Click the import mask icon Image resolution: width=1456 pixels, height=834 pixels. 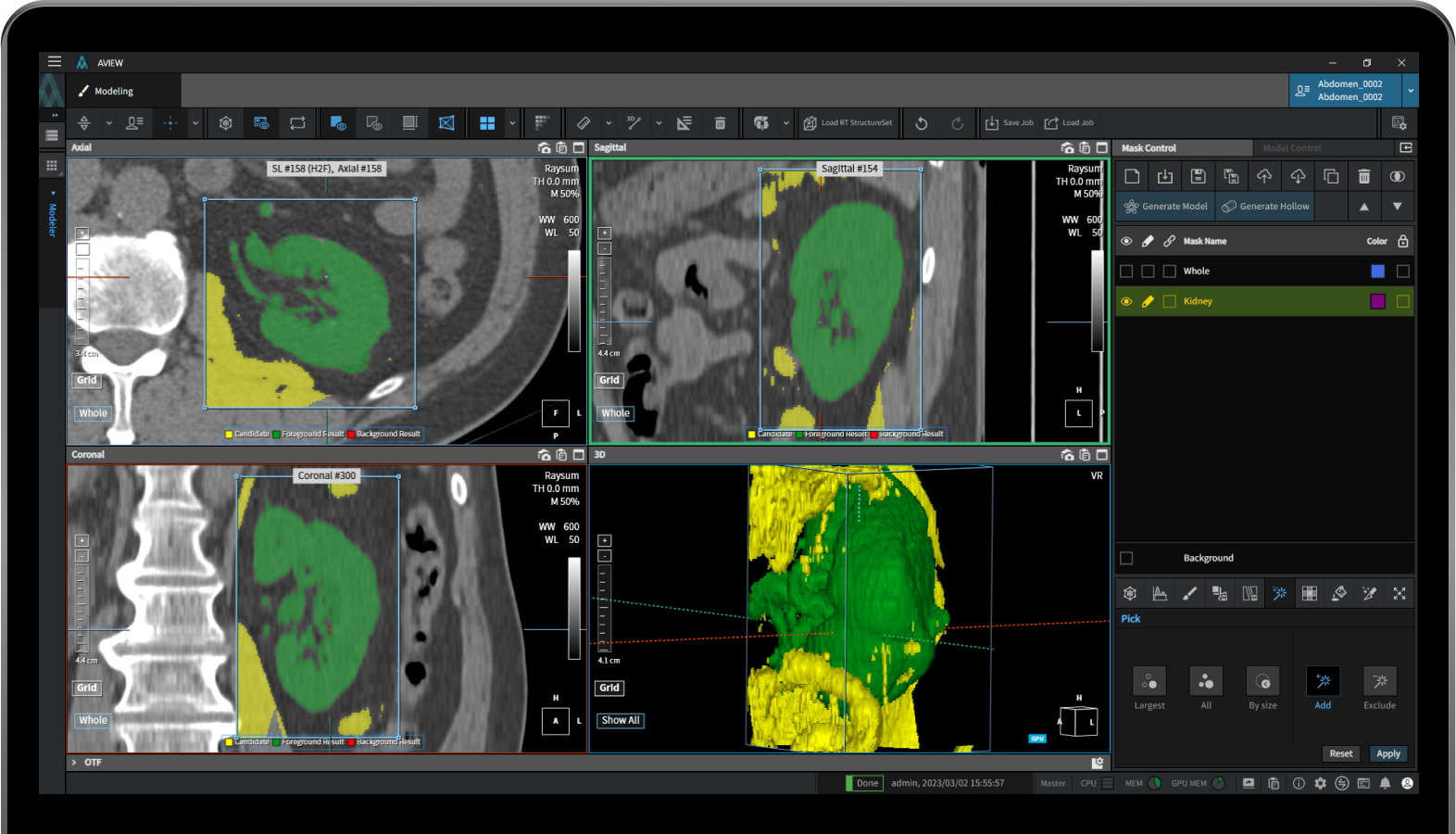[1165, 176]
